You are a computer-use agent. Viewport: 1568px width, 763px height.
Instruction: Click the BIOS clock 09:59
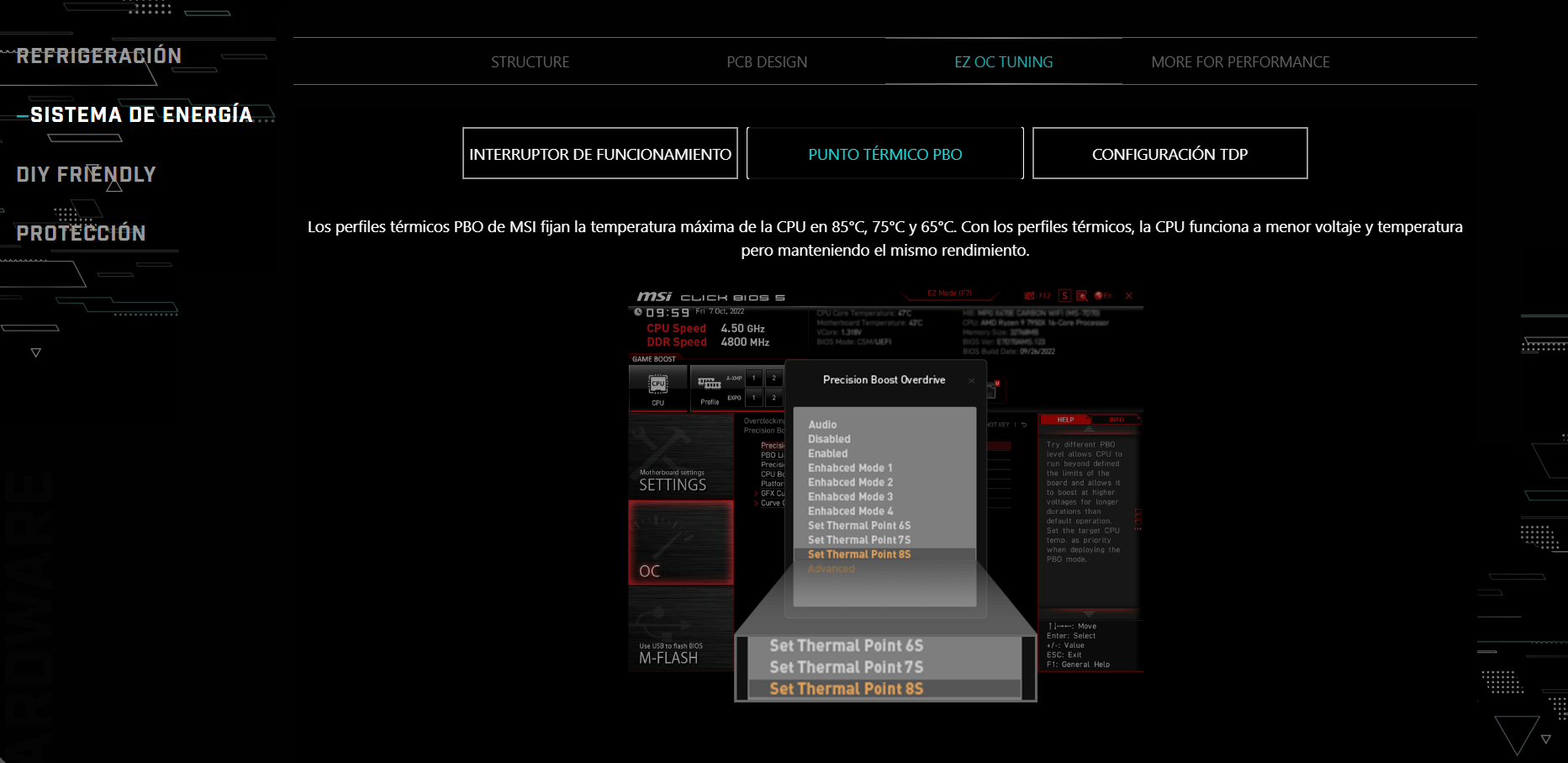click(668, 313)
